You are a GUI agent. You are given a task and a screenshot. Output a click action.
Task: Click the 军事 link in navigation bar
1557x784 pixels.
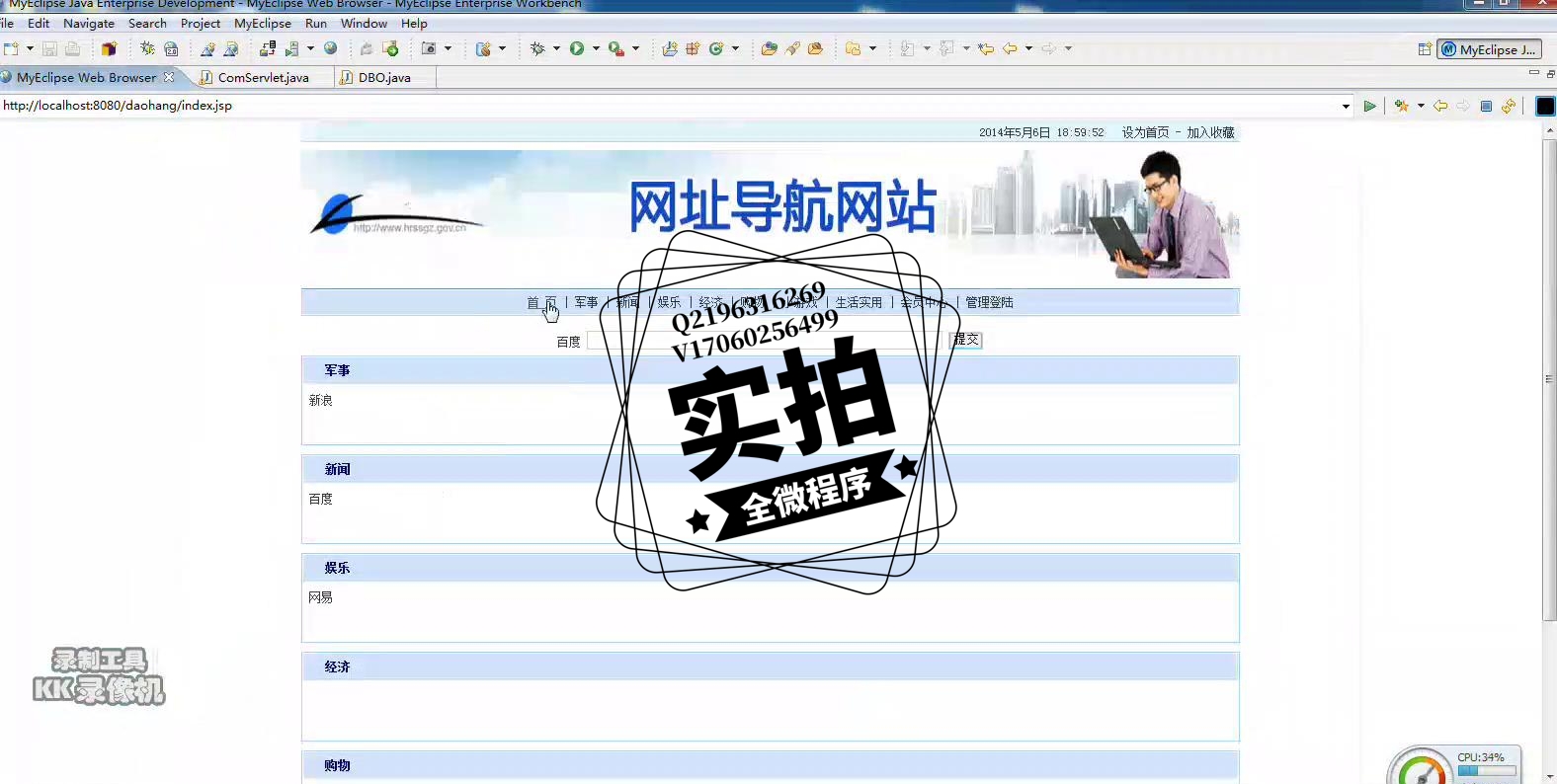click(x=587, y=302)
